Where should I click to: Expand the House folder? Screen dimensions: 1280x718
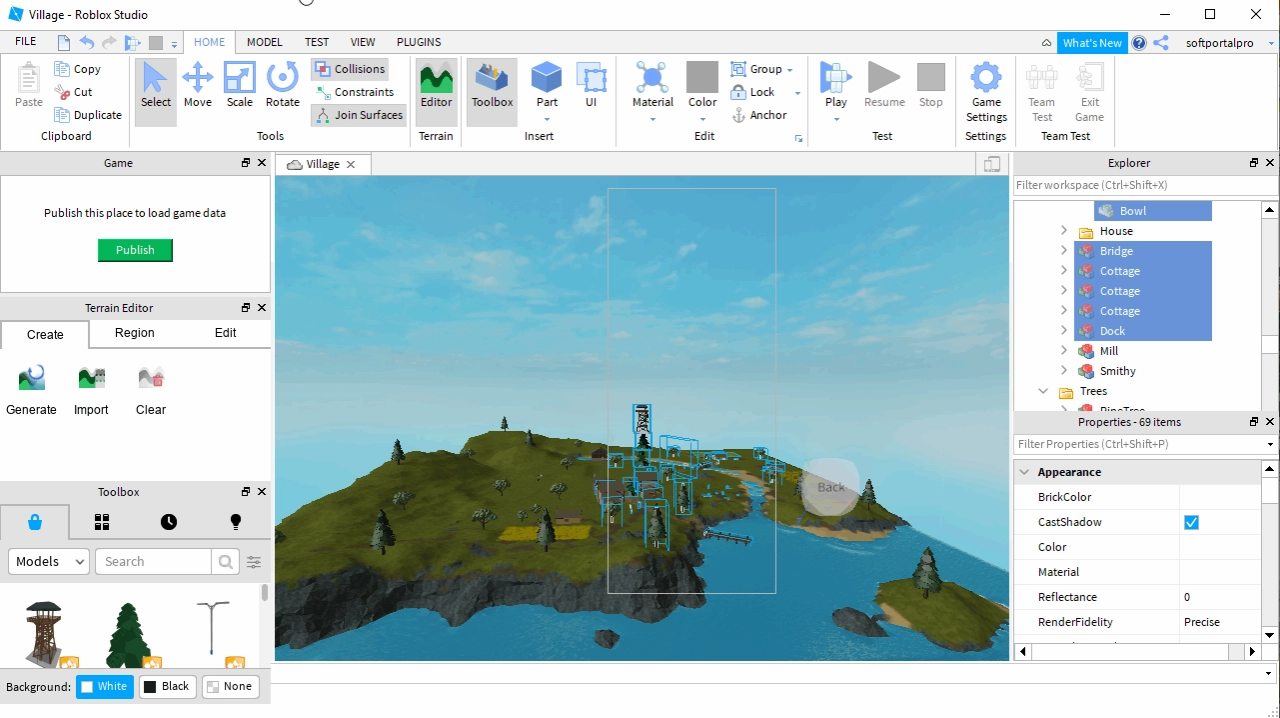pos(1064,231)
